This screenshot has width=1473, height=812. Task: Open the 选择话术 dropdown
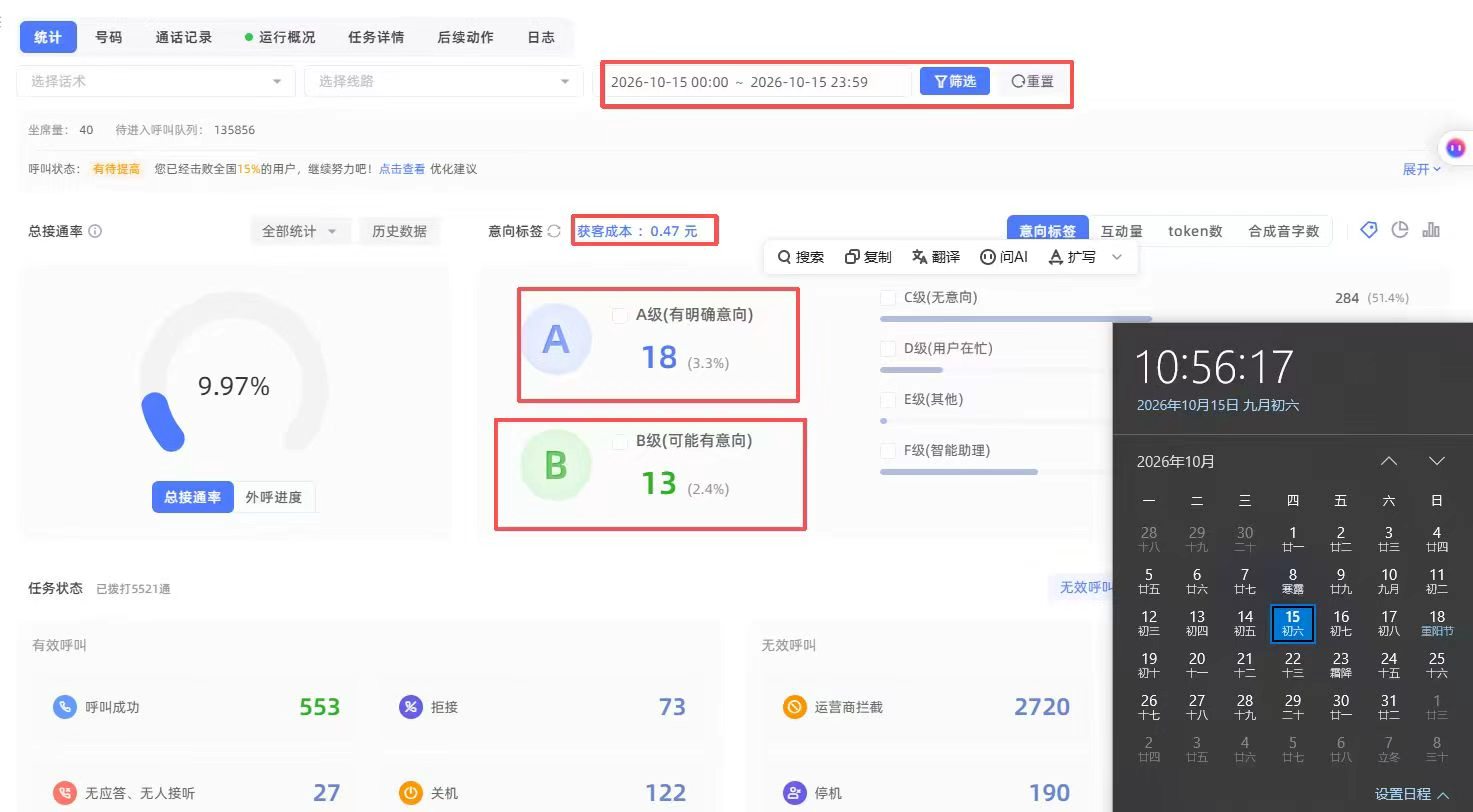click(x=156, y=81)
